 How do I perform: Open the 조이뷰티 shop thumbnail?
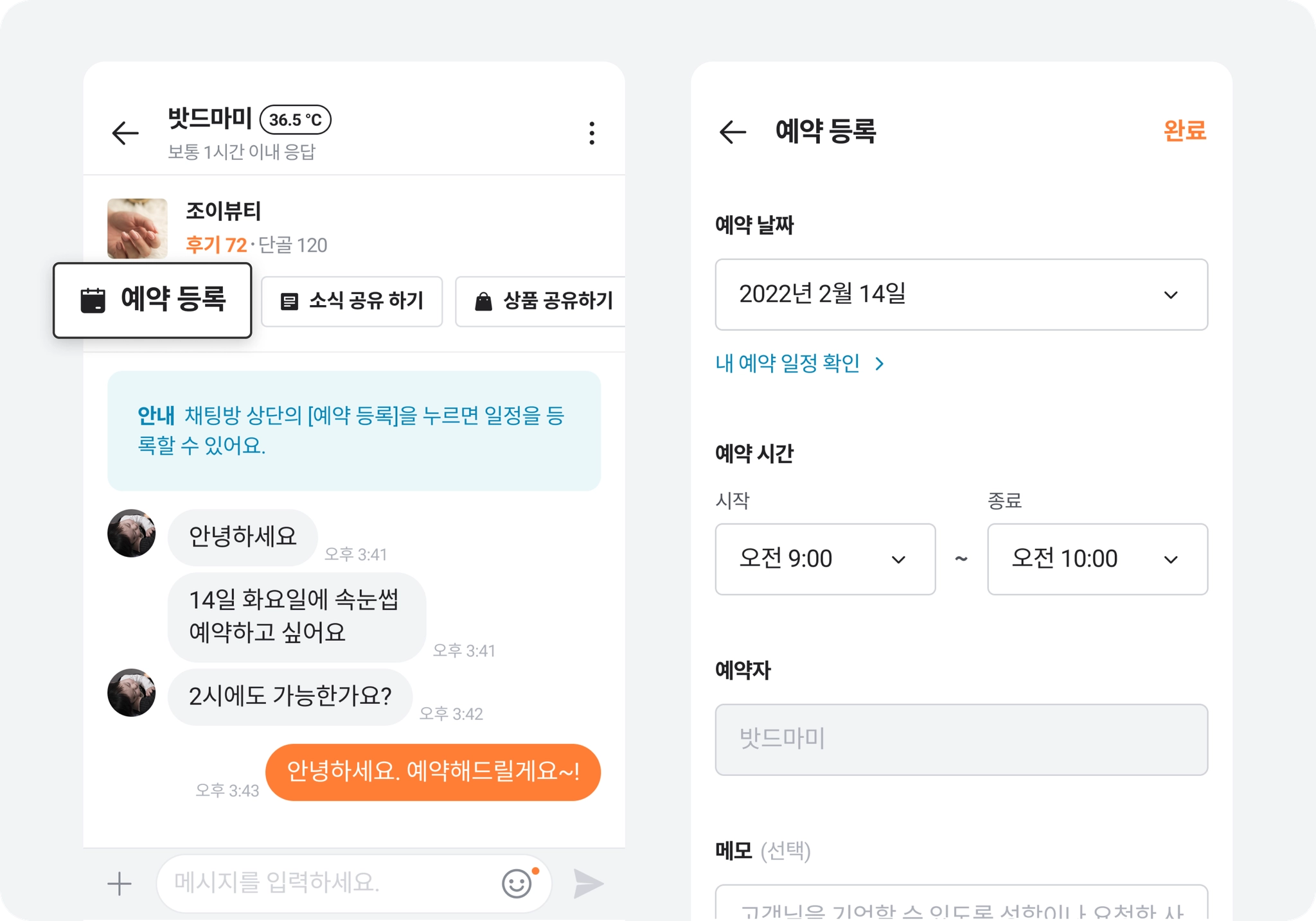point(138,229)
